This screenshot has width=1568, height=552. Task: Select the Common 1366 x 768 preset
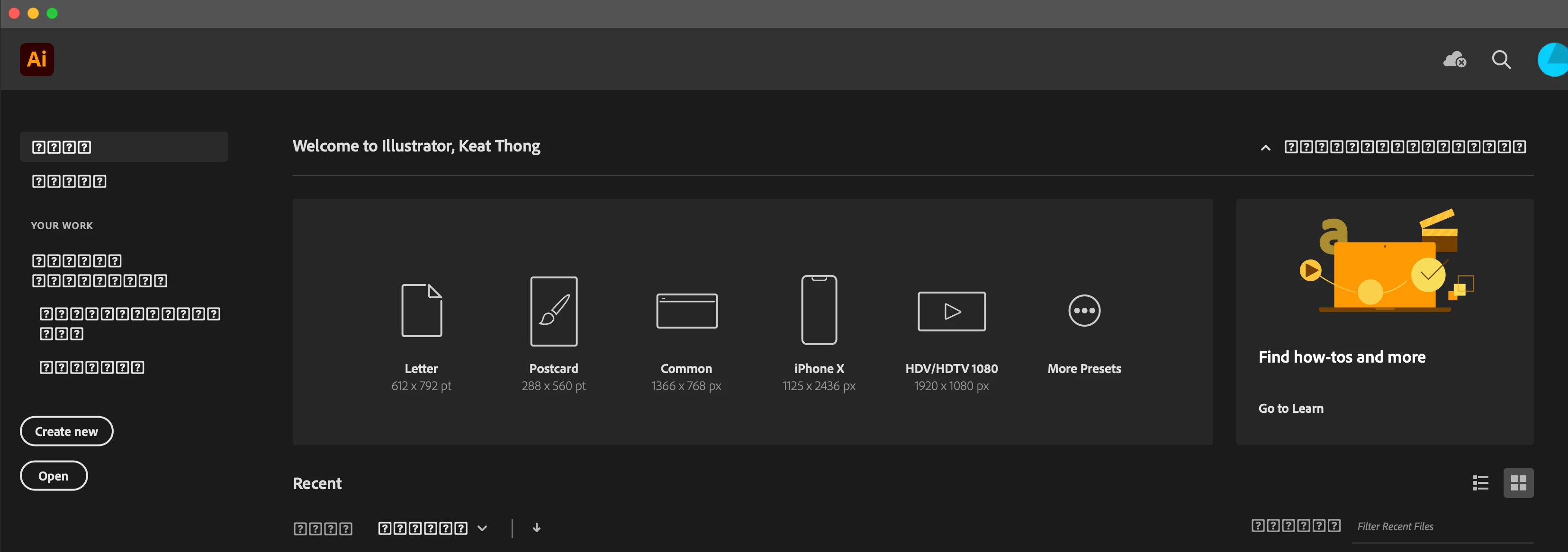[686, 311]
